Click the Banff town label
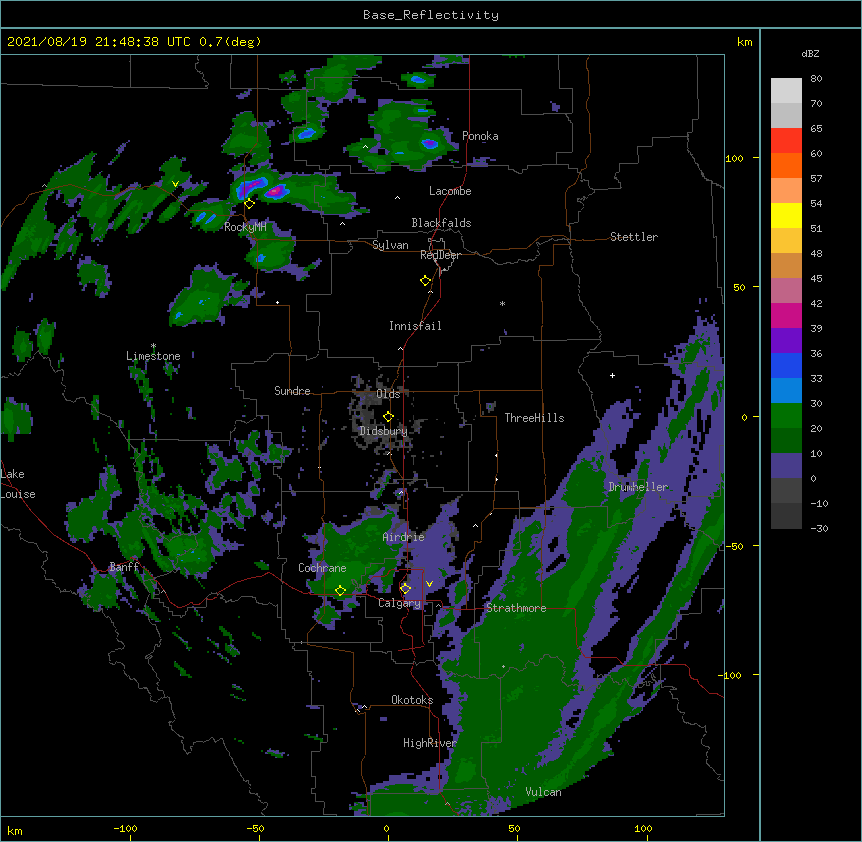The height and width of the screenshot is (842, 862). coord(124,567)
